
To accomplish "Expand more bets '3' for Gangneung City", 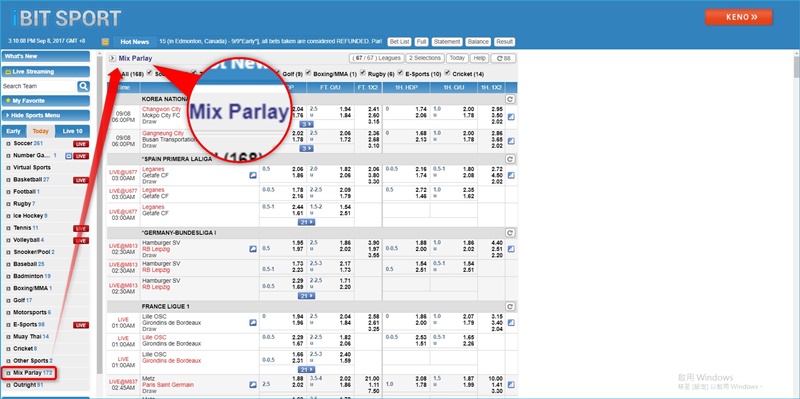I will [306, 148].
